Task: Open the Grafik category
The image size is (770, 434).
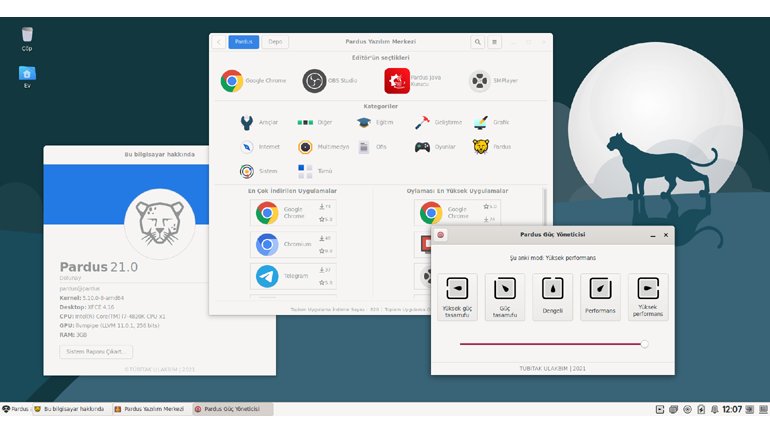Action: [481, 122]
